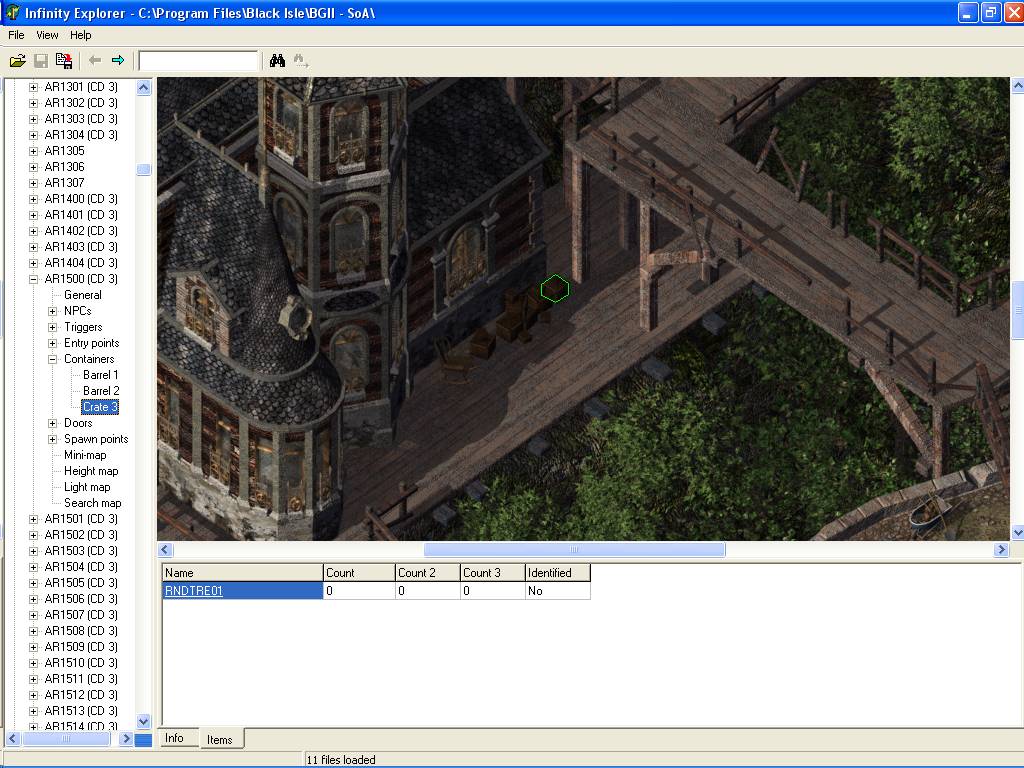
Task: Click the map scroll-left arrow
Action: click(x=165, y=550)
